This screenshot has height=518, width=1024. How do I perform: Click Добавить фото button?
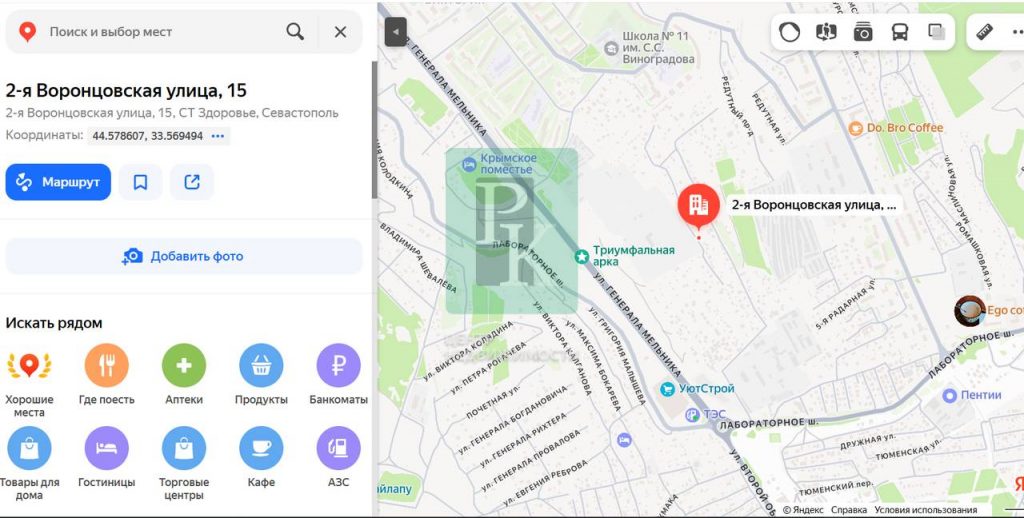[184, 256]
